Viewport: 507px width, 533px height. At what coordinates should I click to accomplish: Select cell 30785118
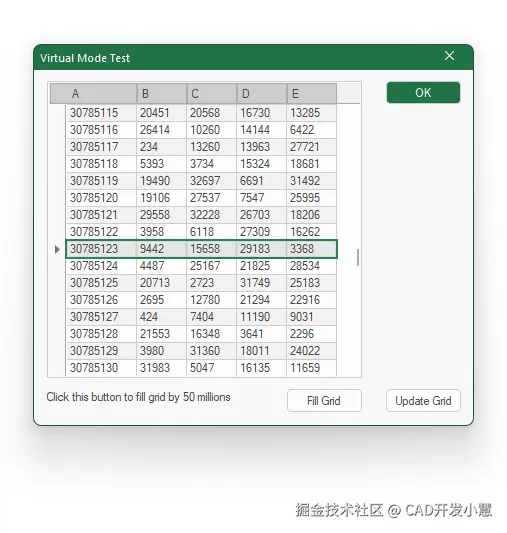[x=101, y=164]
